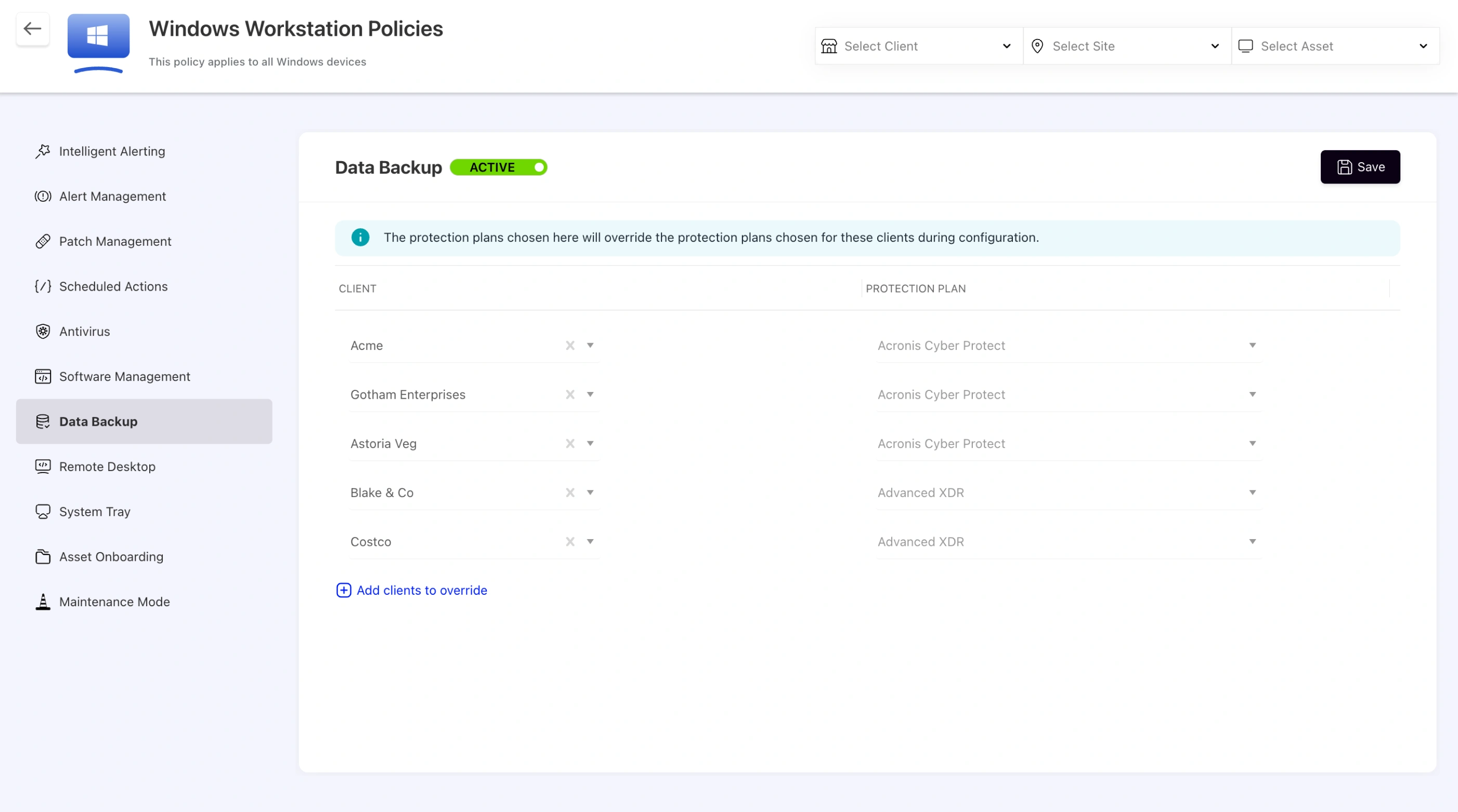
Task: Click the Asset Onboarding folder icon
Action: pos(43,557)
